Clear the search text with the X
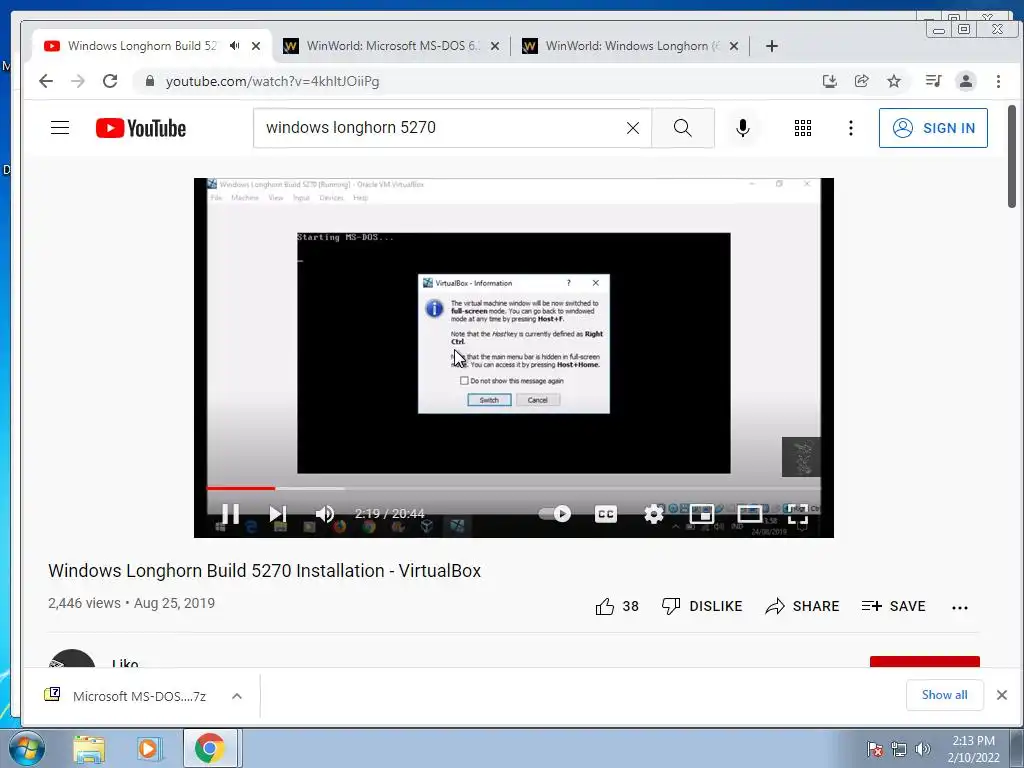The height and width of the screenshot is (768, 1024). pyautogui.click(x=633, y=128)
